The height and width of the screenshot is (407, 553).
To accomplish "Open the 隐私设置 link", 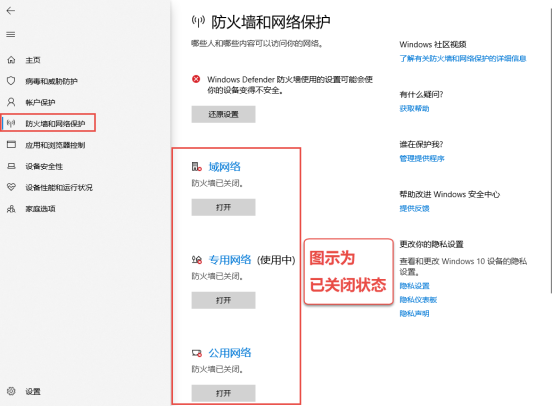I will (x=414, y=286).
